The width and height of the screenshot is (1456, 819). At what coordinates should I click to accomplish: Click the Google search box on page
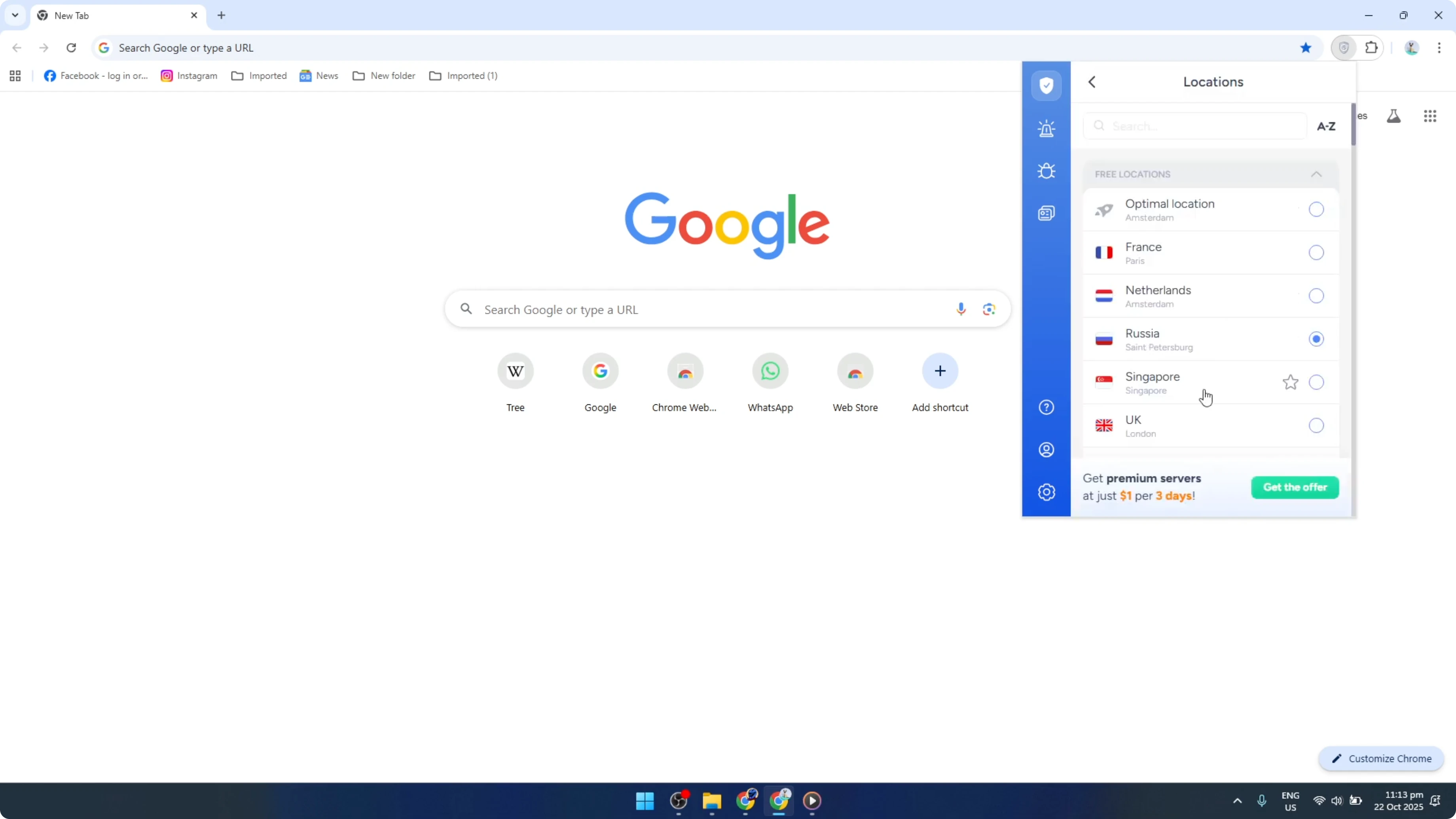(x=727, y=309)
